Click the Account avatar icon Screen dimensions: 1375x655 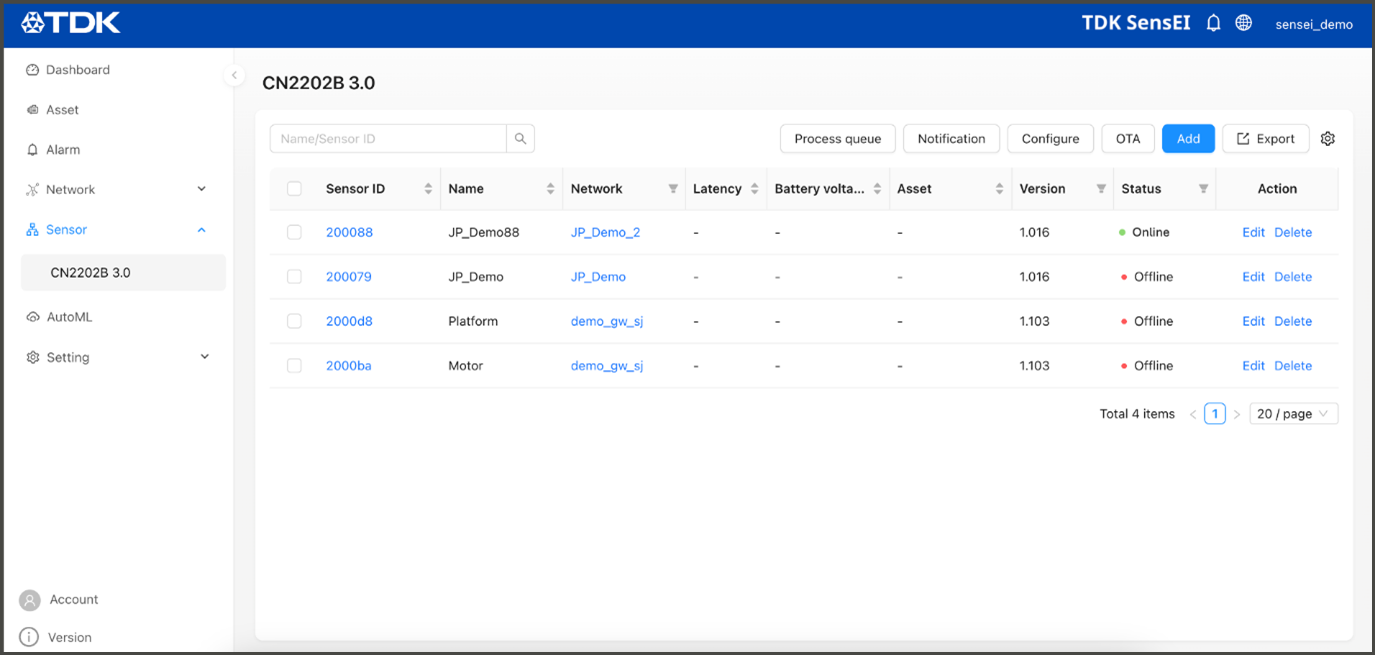click(x=30, y=600)
